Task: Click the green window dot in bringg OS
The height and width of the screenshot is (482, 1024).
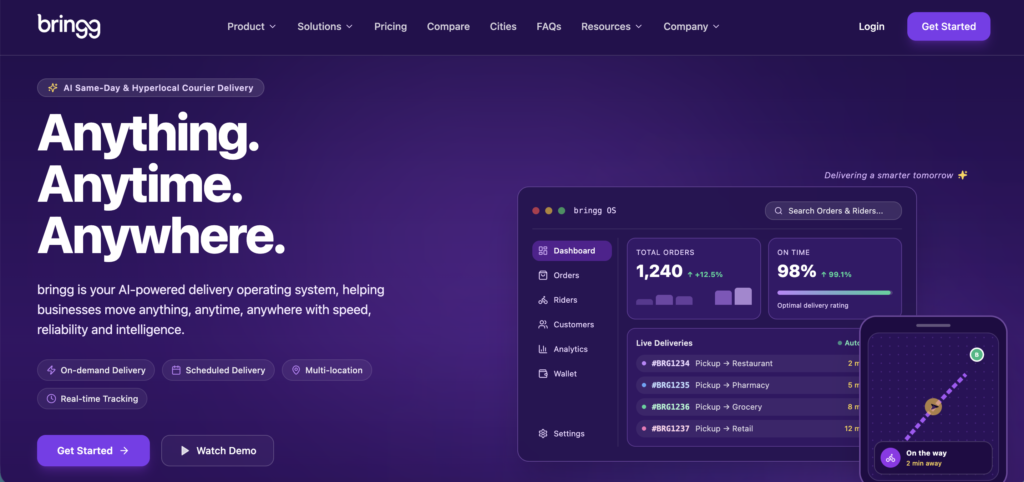Action: tap(561, 211)
